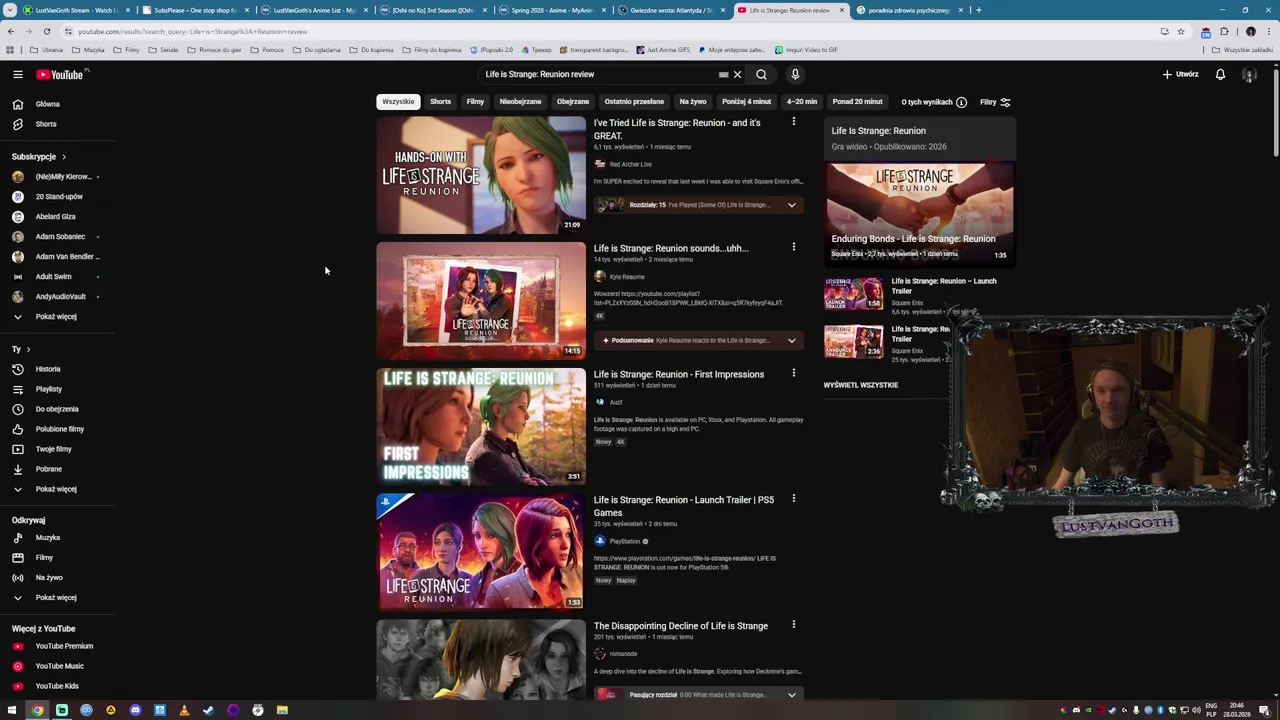1280x720 pixels.
Task: Expand Pasujący rozdział of Disappointing Decline video
Action: point(791,695)
